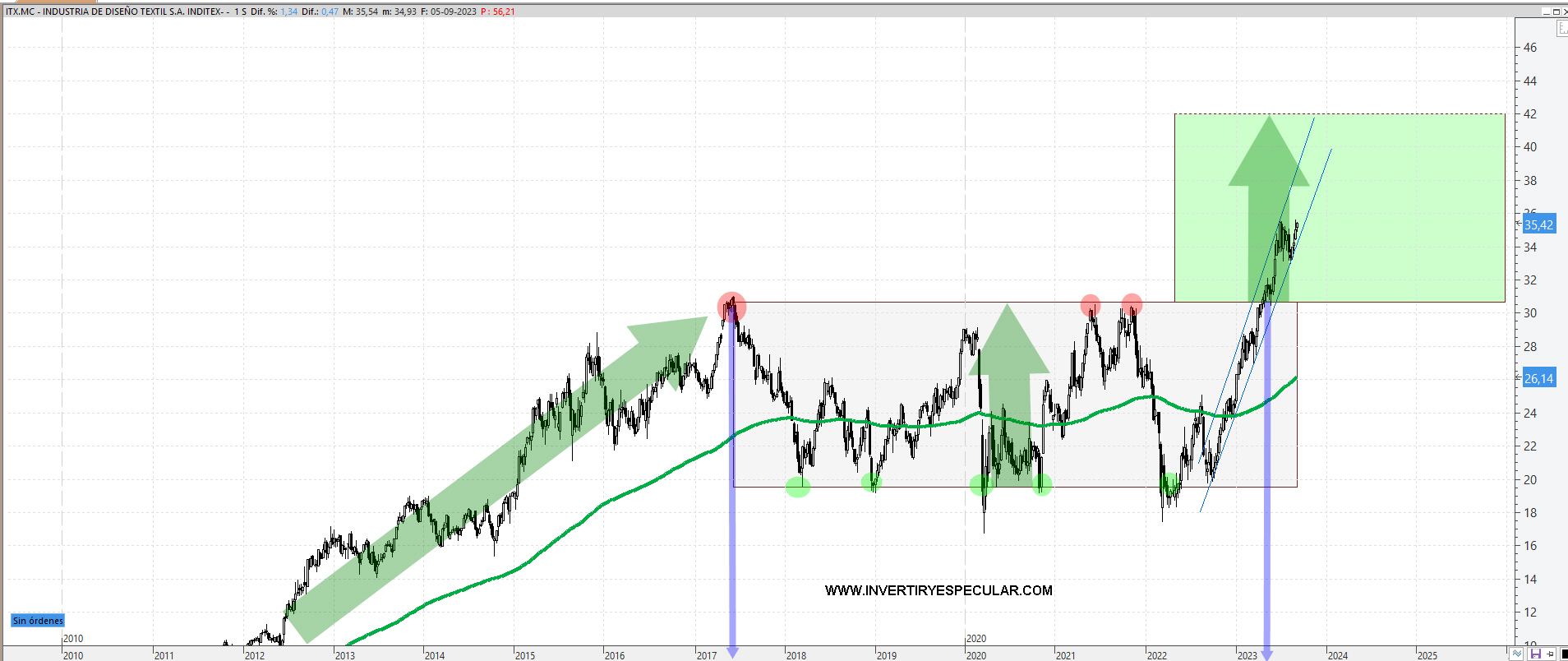This screenshot has width=1568, height=661.
Task: Click the indicators zigzag icon in bottom corner
Action: (1516, 654)
